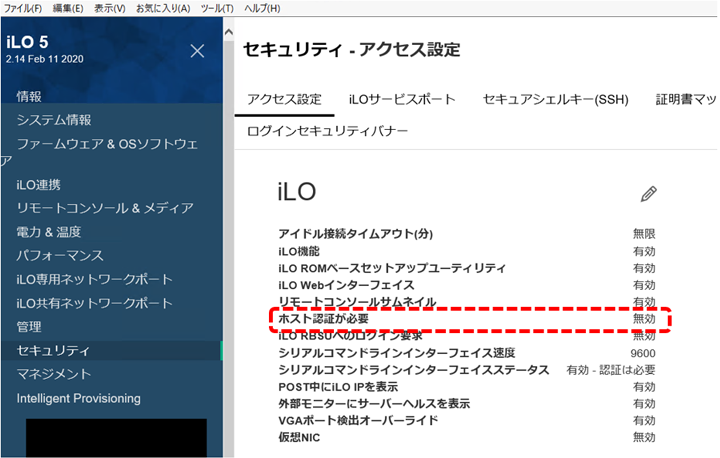
Task: Select セキュリティ in the sidebar
Action: 112,351
